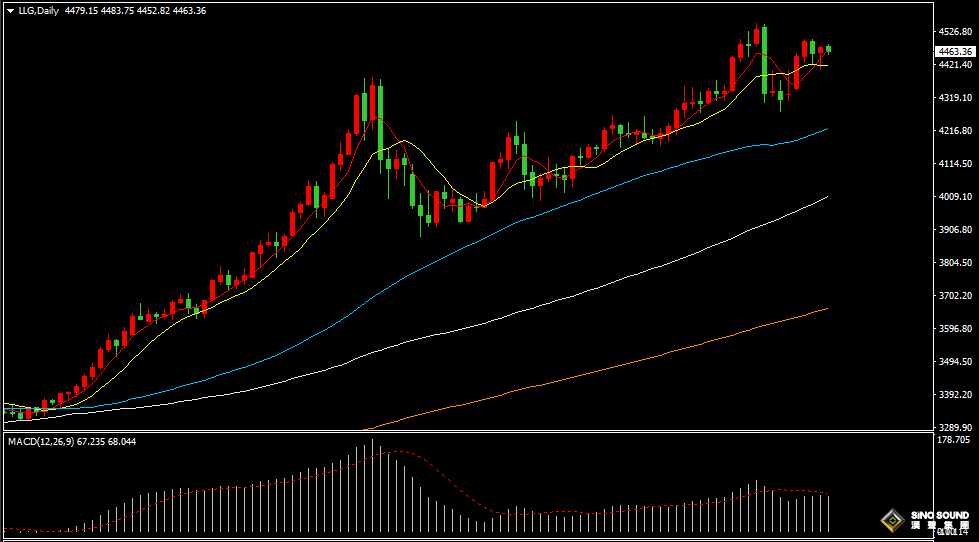The width and height of the screenshot is (979, 542).
Task: Select the highlighted current price tag 4463.36
Action: coord(955,51)
